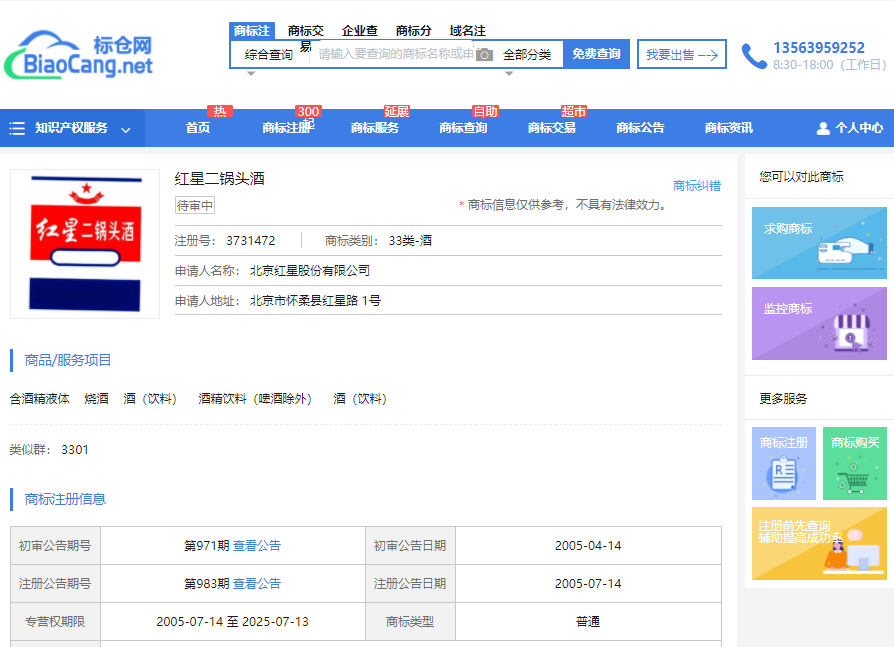Click the 商标注册 service tile
894x647 pixels.
784,463
